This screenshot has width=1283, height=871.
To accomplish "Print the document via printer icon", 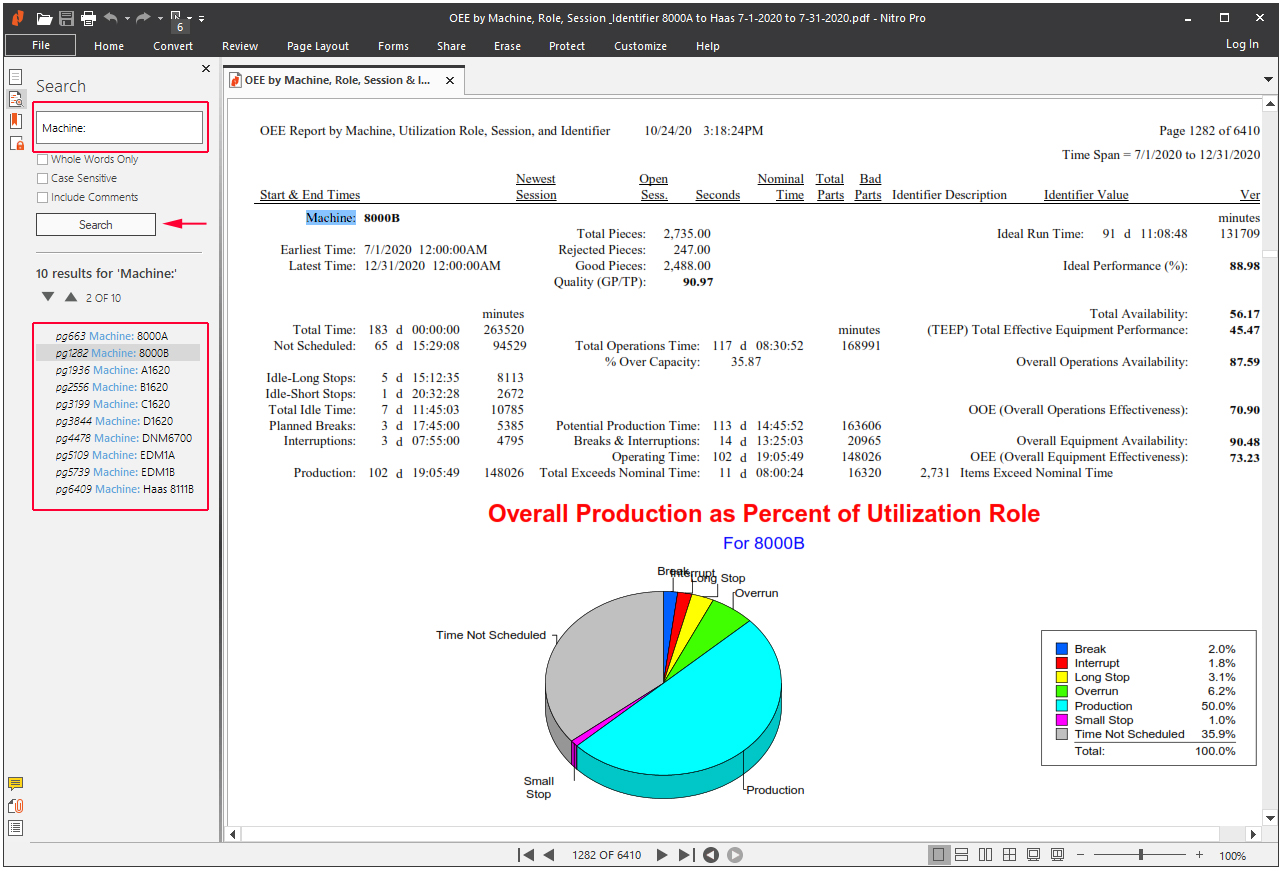I will [x=88, y=18].
